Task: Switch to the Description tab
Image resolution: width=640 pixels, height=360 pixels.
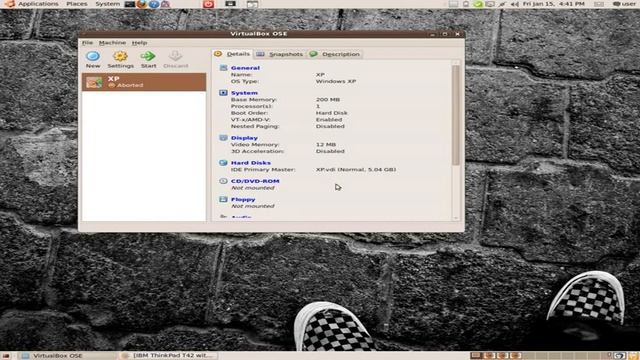Action: 335,54
